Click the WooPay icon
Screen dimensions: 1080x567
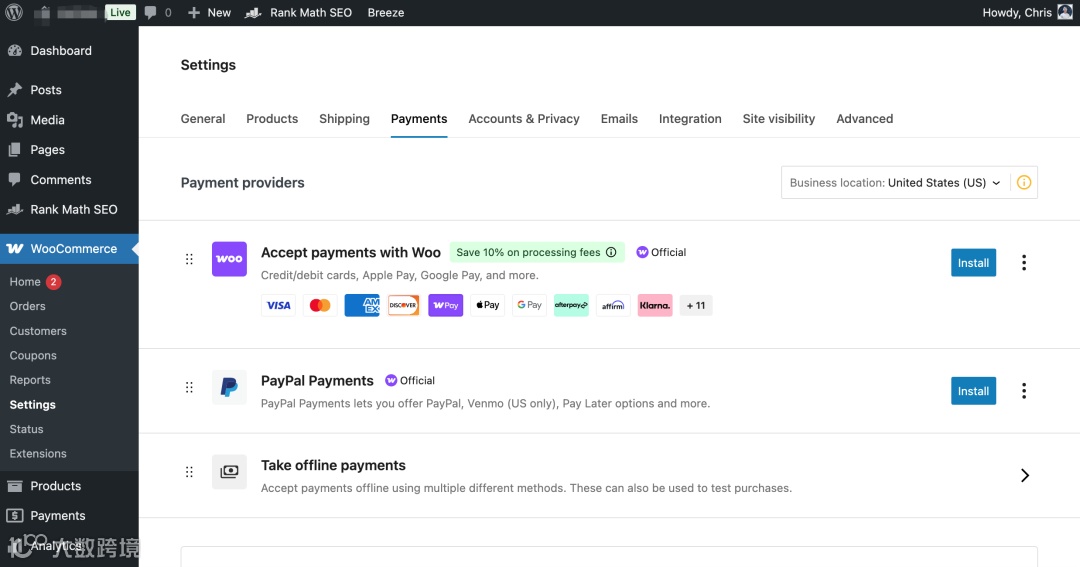point(446,305)
